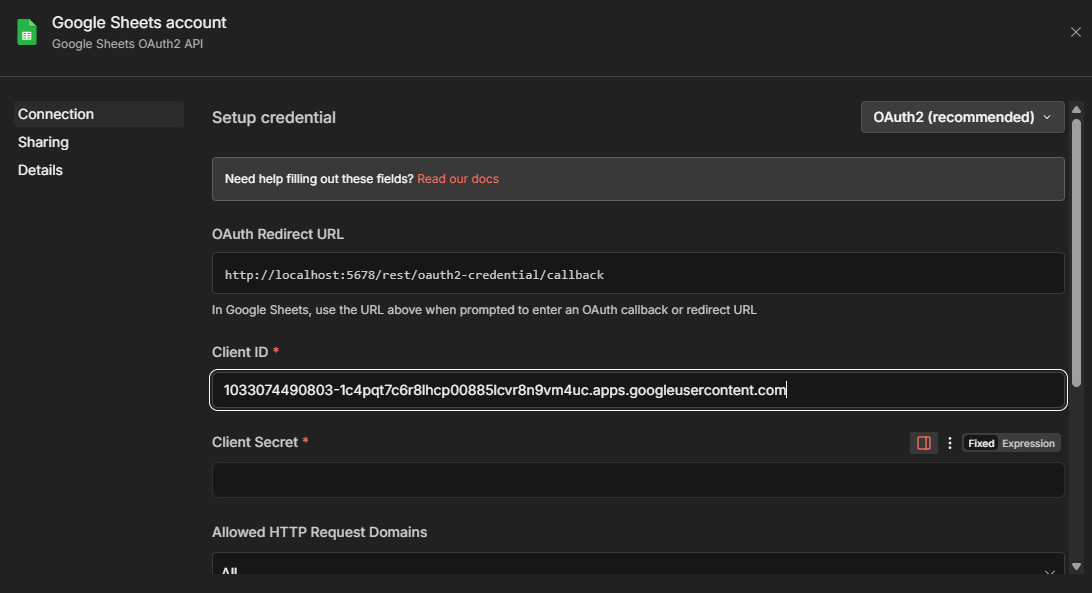Switch Client Secret to Expression mode
The image size is (1092, 593).
[1028, 443]
